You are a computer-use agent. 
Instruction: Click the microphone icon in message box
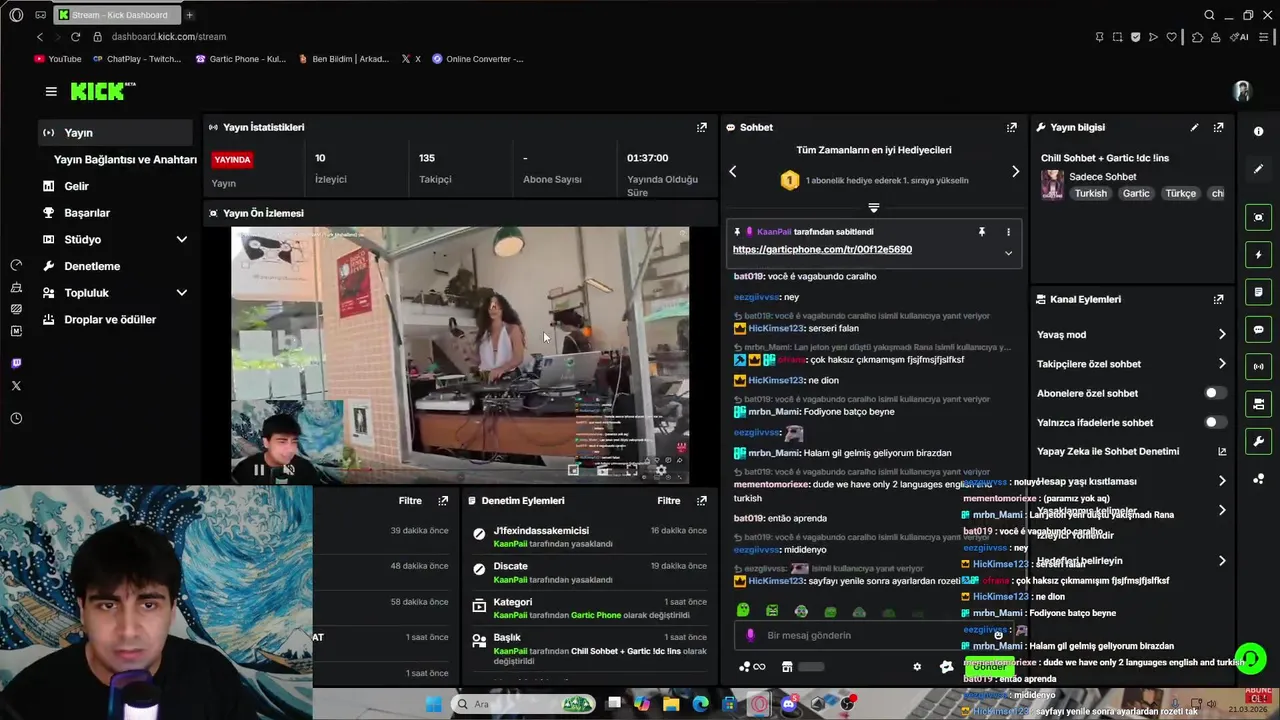point(751,635)
